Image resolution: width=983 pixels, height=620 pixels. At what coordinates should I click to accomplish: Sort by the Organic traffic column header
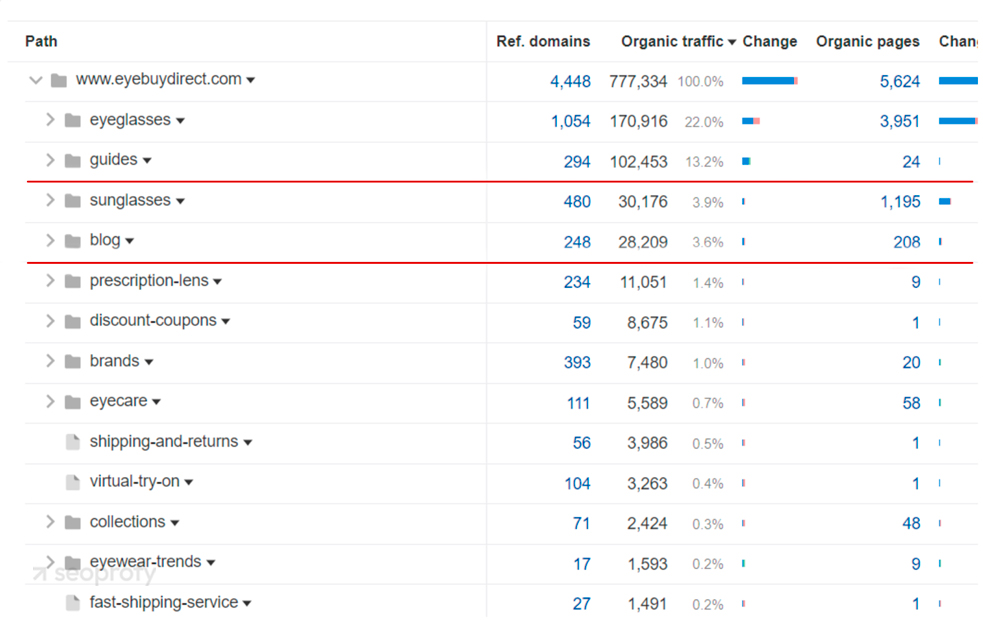678,41
